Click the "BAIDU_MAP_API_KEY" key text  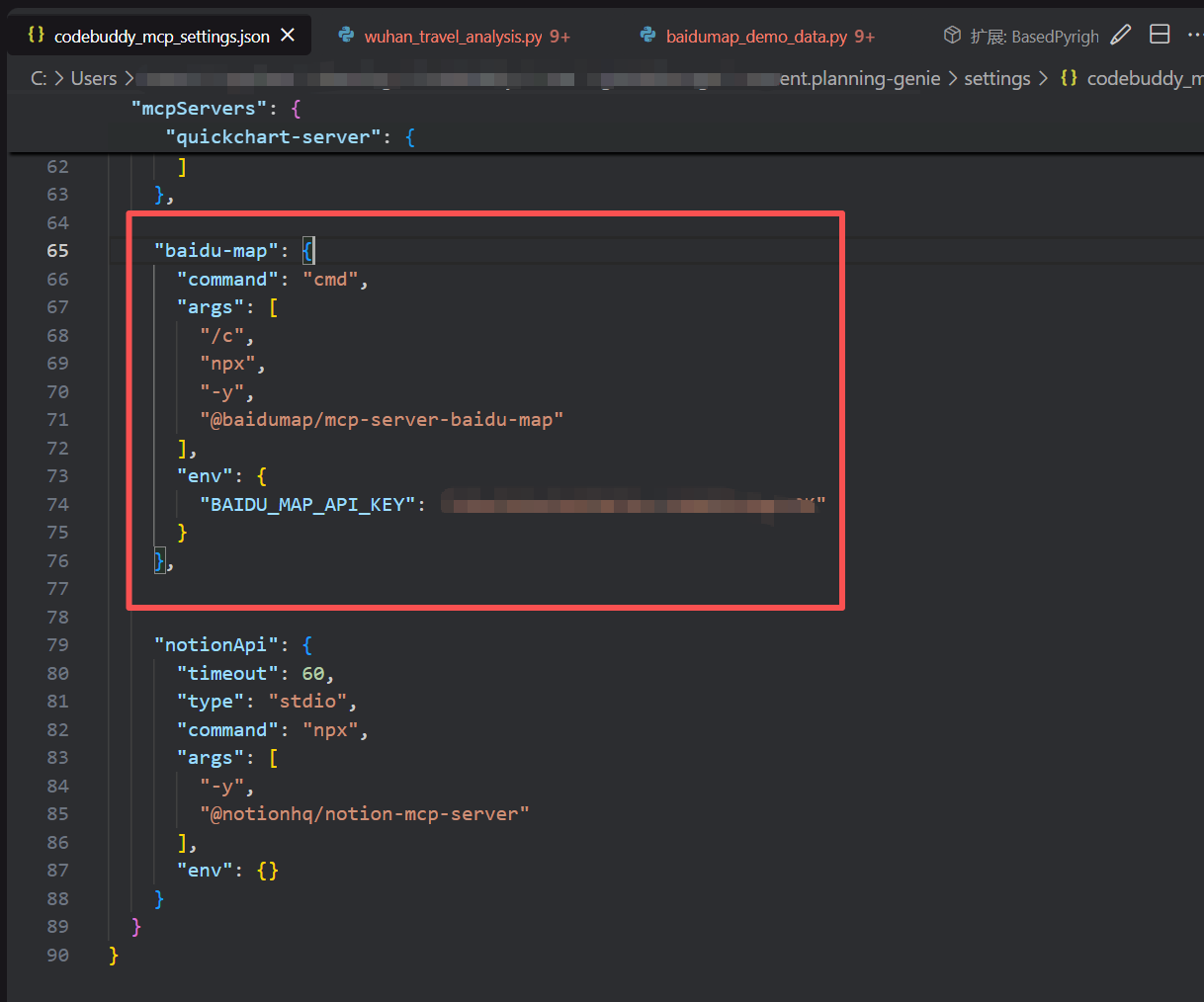(307, 505)
